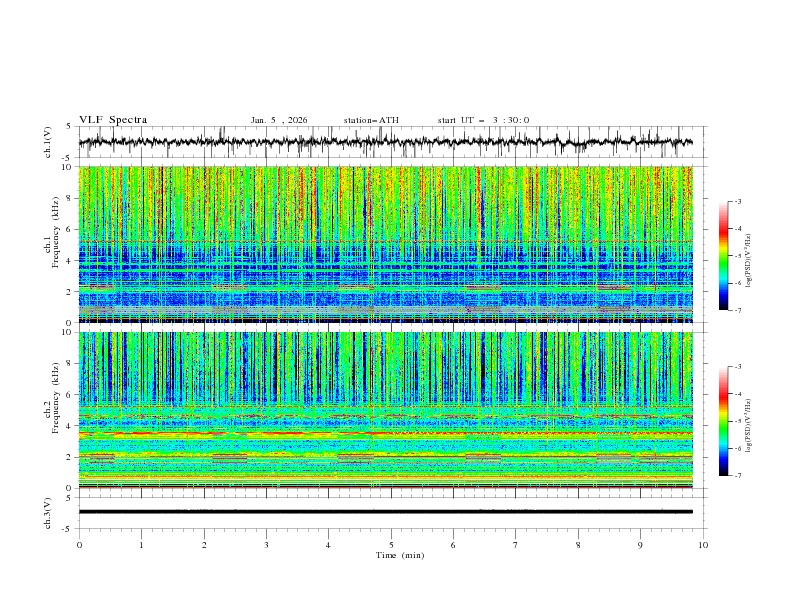Click the time axis tick label '2'
Viewport: 792px width, 612px height.
(204, 545)
